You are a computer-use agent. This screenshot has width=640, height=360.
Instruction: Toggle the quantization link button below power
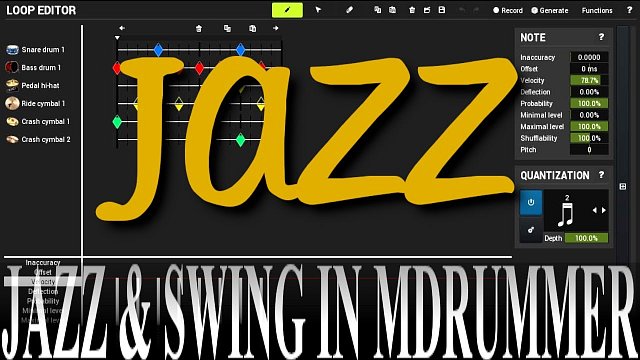pyautogui.click(x=531, y=230)
